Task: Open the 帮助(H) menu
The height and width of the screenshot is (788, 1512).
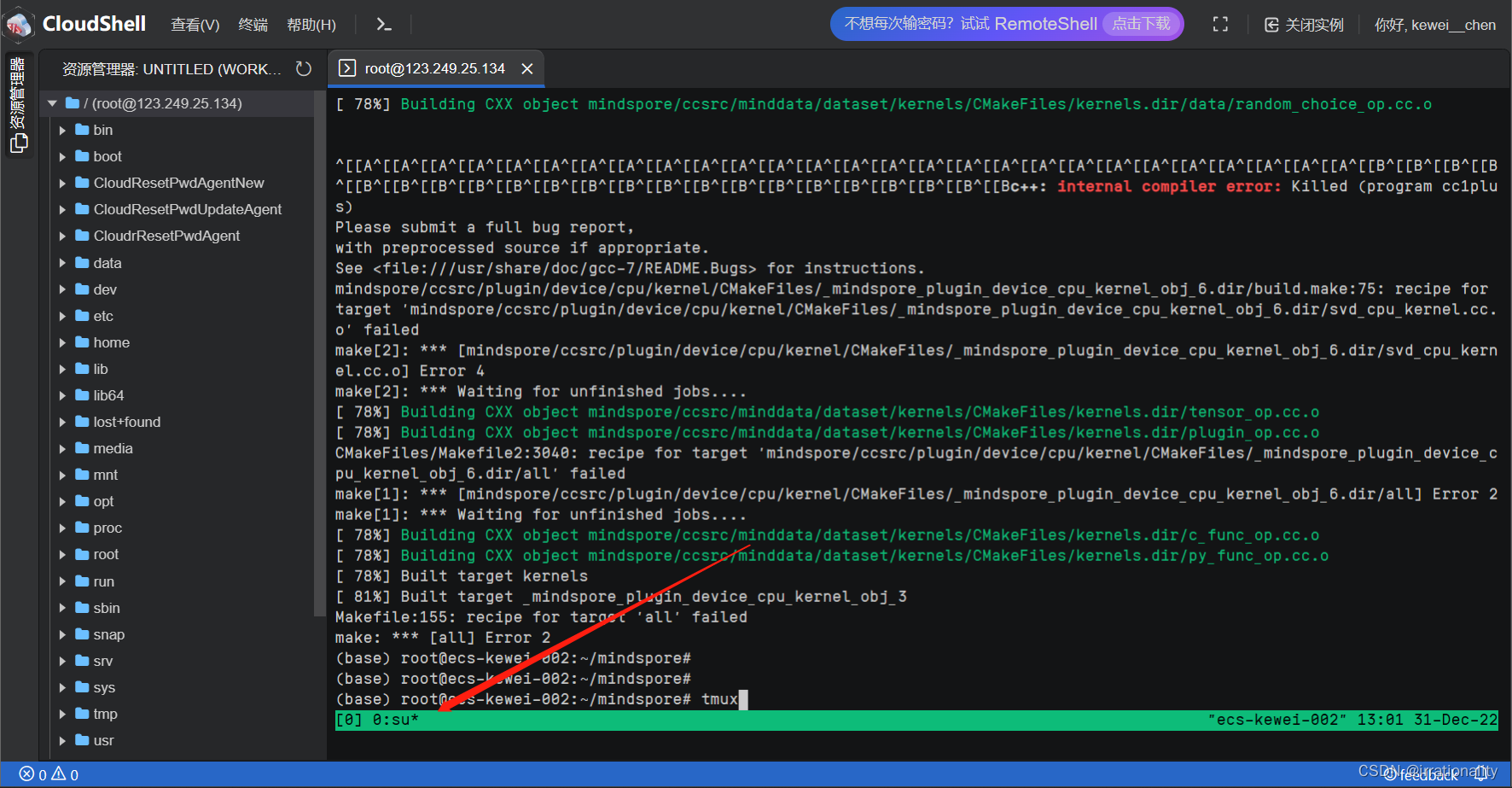Action: tap(311, 25)
